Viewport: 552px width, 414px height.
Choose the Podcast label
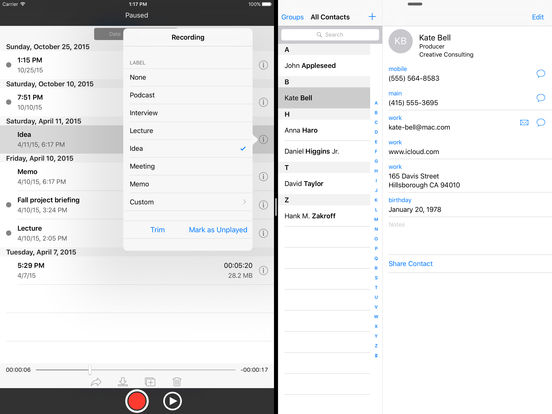[x=188, y=95]
